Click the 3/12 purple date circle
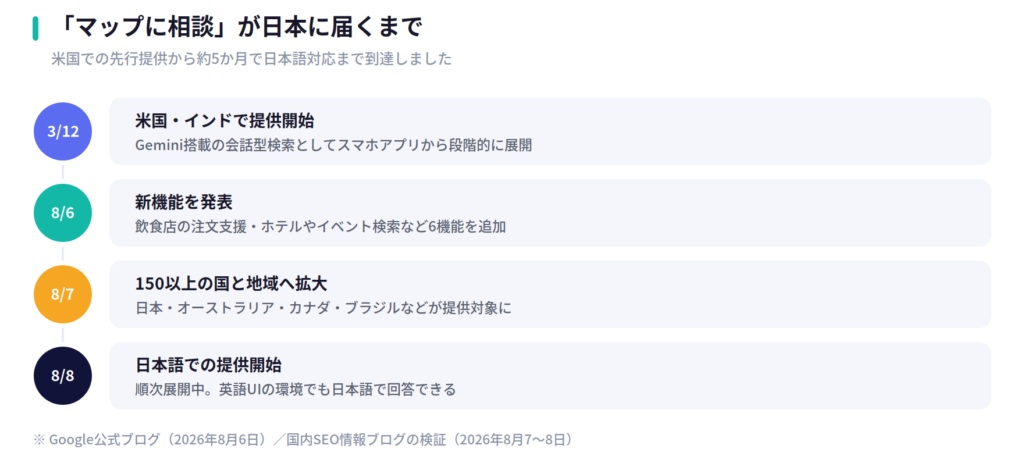The image size is (1024, 463). pos(63,131)
